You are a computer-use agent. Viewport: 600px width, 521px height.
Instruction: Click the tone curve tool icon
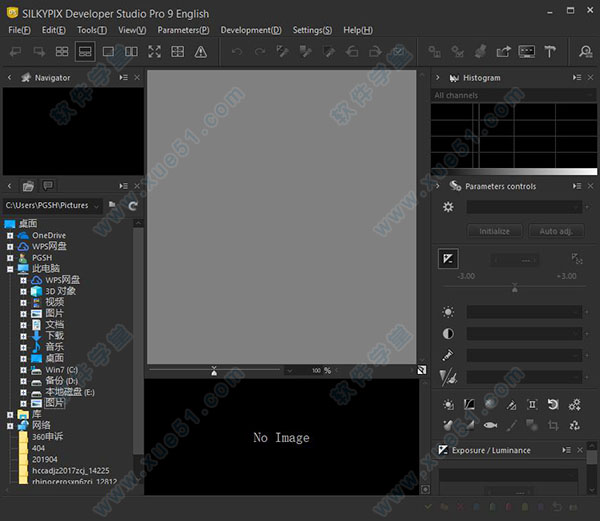[469, 404]
